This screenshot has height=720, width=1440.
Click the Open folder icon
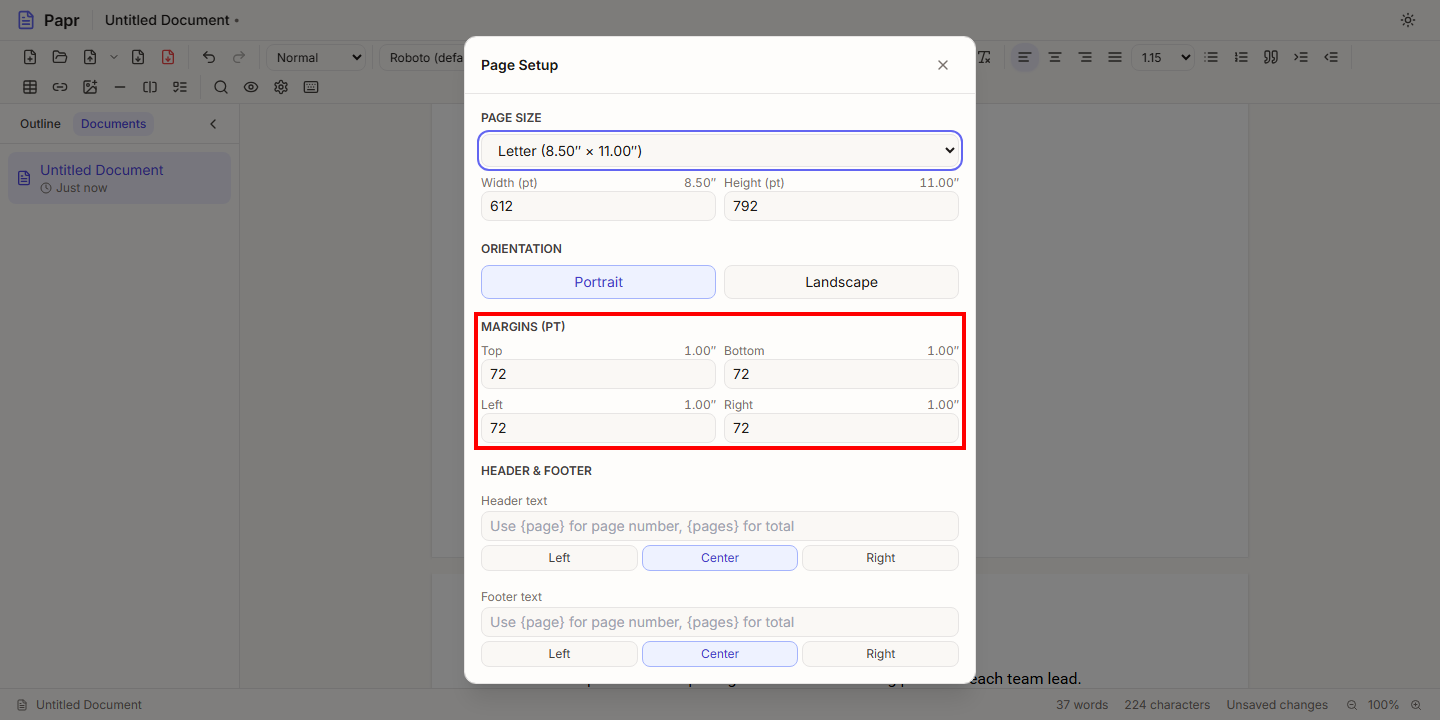60,57
